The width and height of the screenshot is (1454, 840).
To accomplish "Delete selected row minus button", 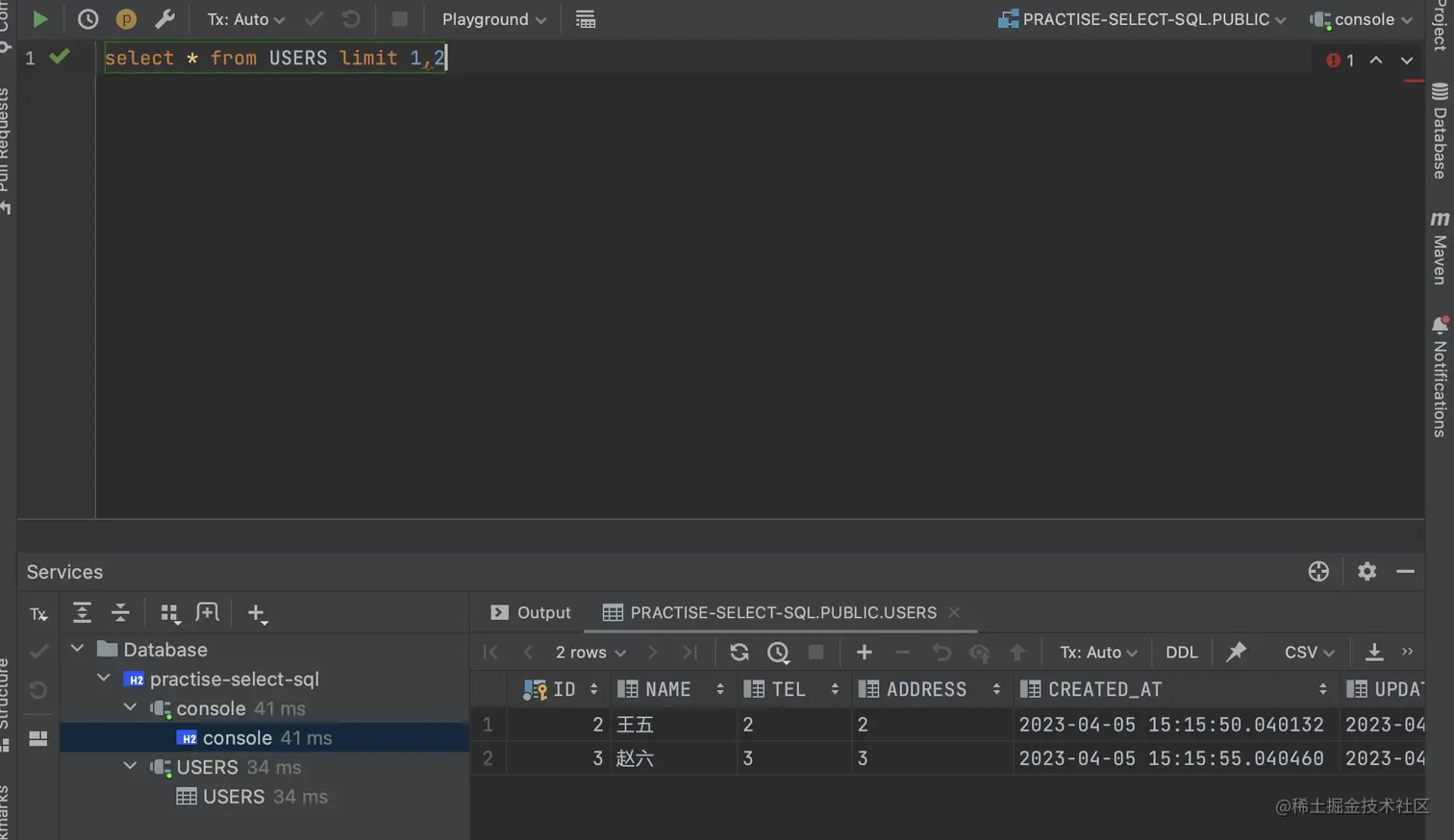I will click(x=902, y=653).
